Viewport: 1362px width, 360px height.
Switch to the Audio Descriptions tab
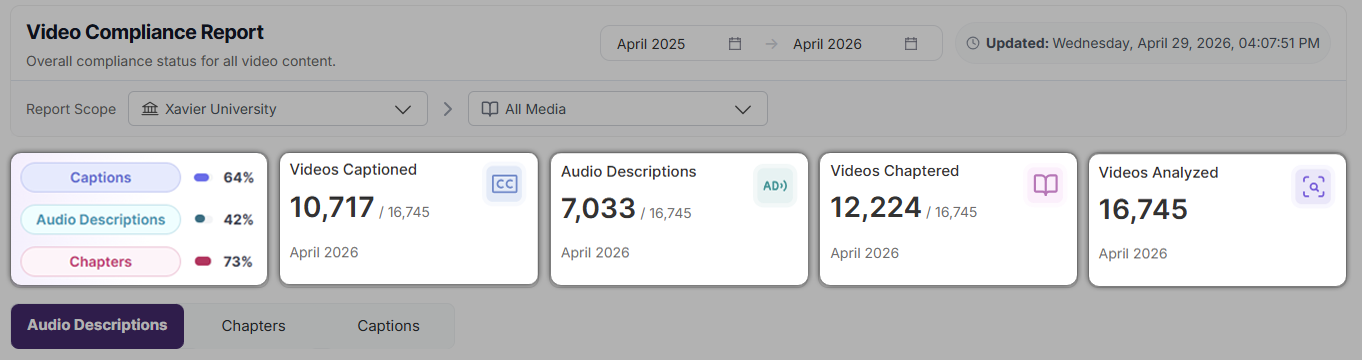pyautogui.click(x=97, y=326)
